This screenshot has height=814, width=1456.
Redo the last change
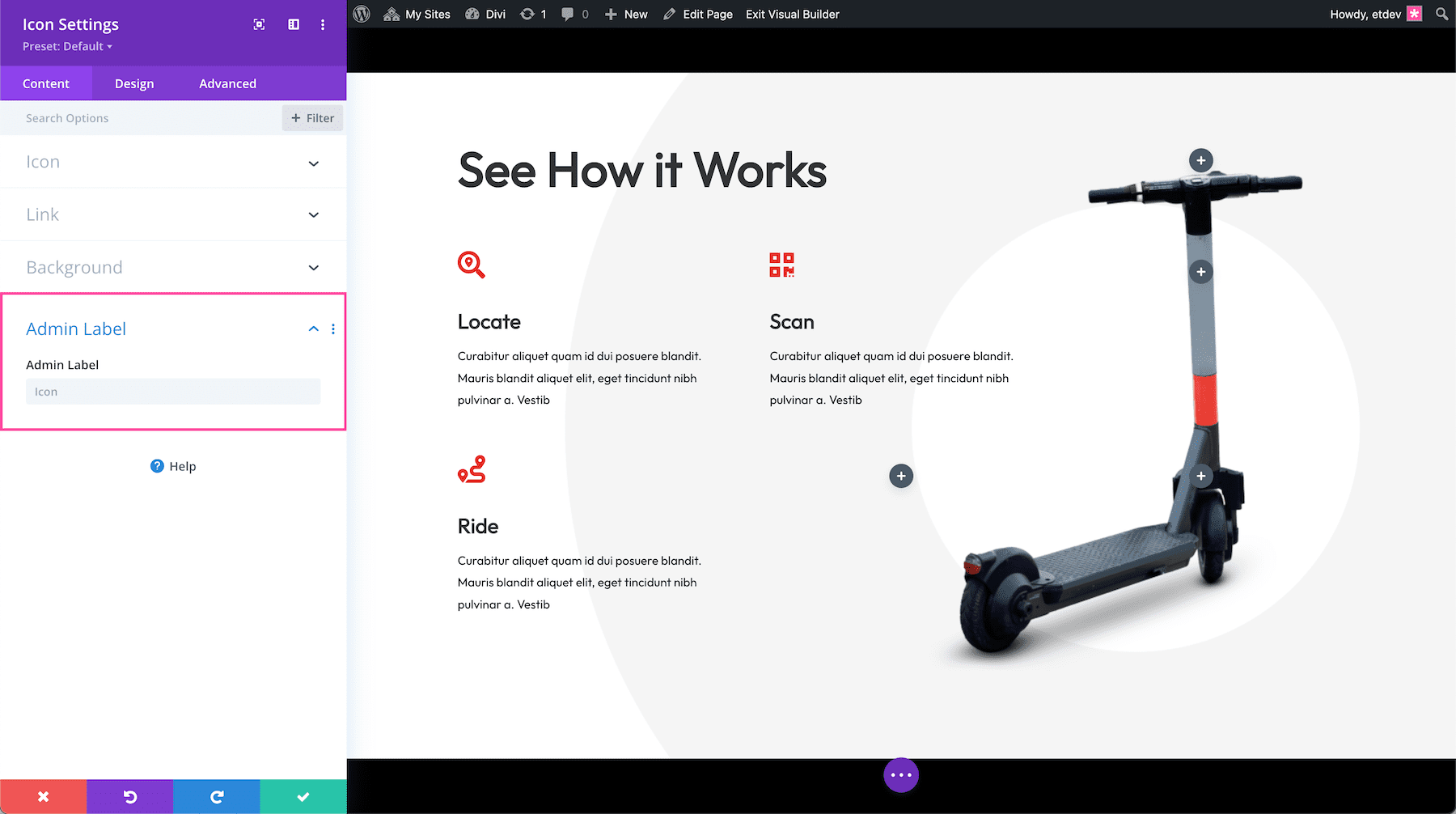click(x=216, y=796)
